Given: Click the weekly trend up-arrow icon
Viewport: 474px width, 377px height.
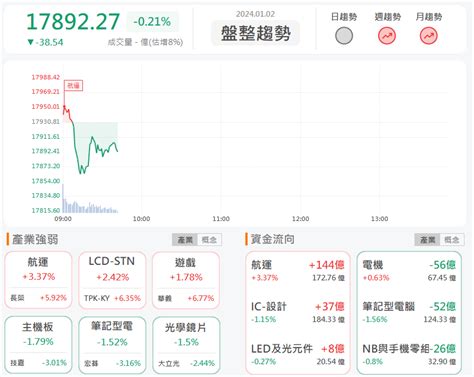Looking at the screenshot, I should point(387,36).
